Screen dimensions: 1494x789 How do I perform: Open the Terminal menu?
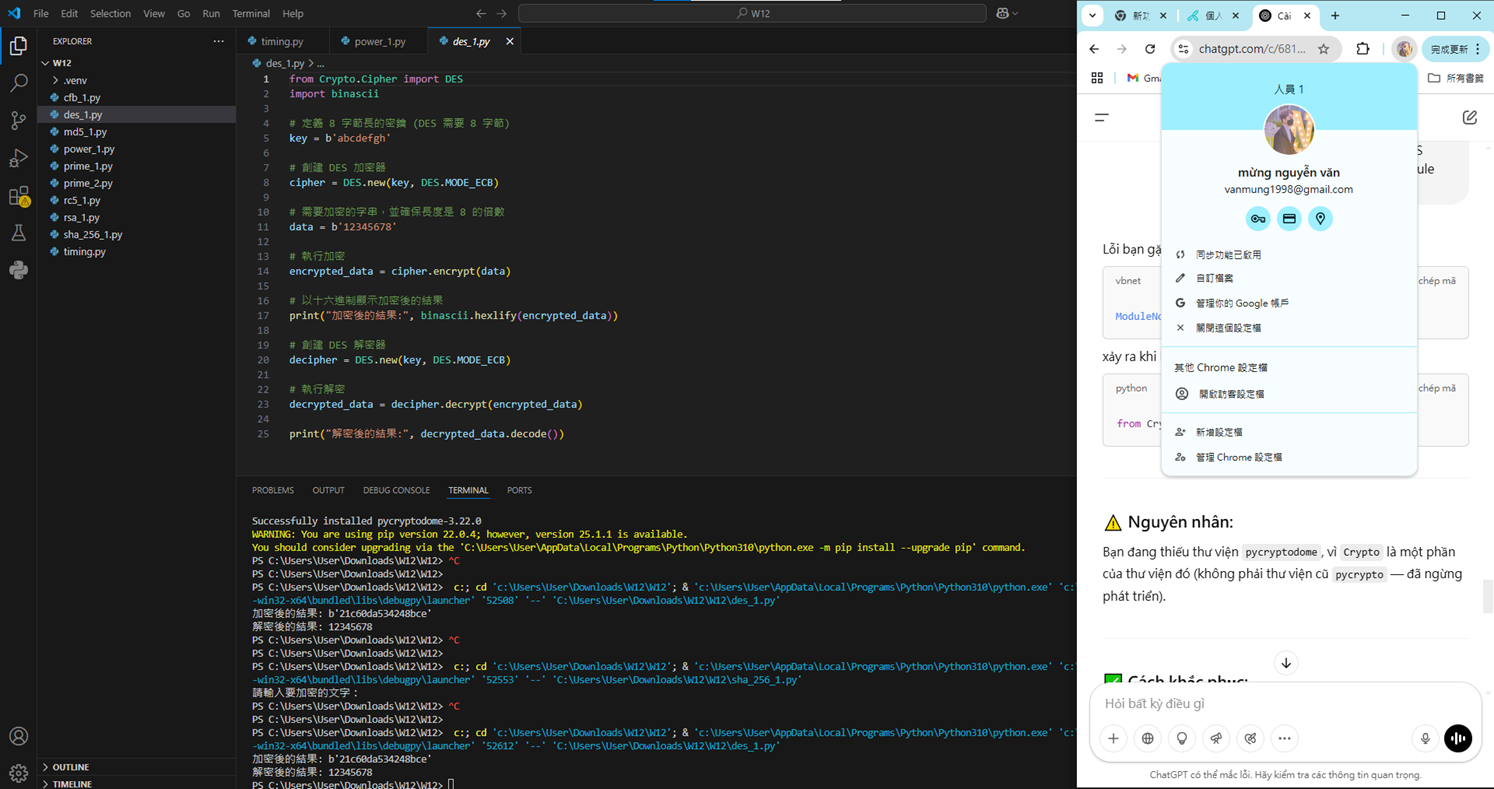[x=250, y=14]
